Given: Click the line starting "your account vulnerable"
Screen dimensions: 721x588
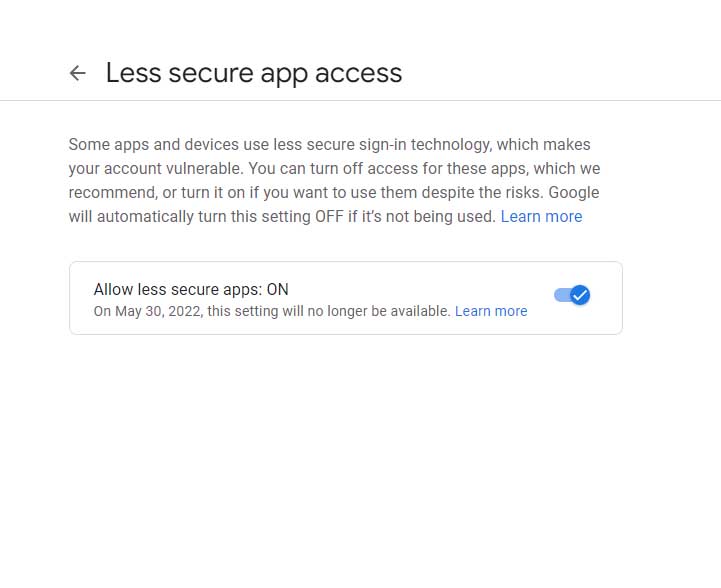Looking at the screenshot, I should (x=334, y=168).
